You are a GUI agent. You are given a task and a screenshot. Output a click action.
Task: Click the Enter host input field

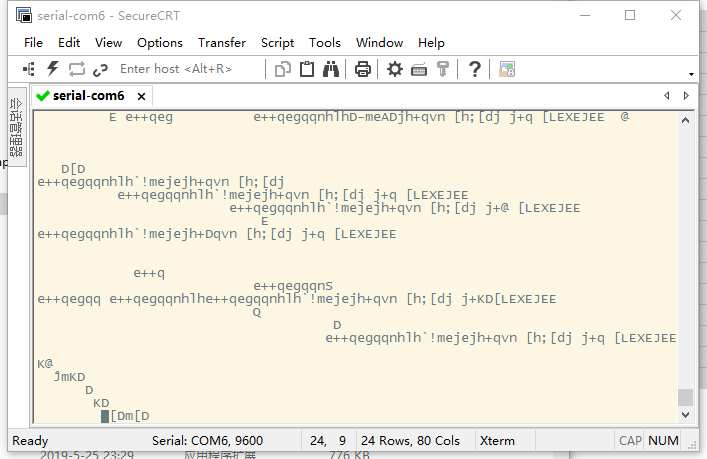point(190,69)
